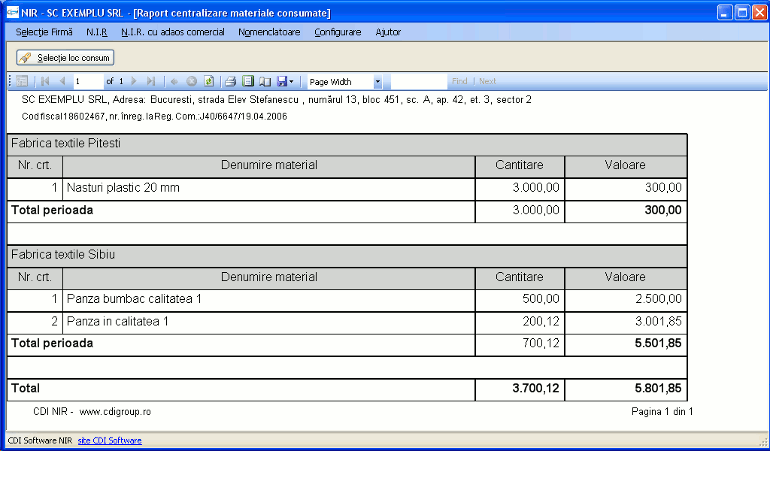Viewport: 770px width, 501px height.
Task: Open the N.I.R. cu adaos comercial menu
Action: point(173,32)
